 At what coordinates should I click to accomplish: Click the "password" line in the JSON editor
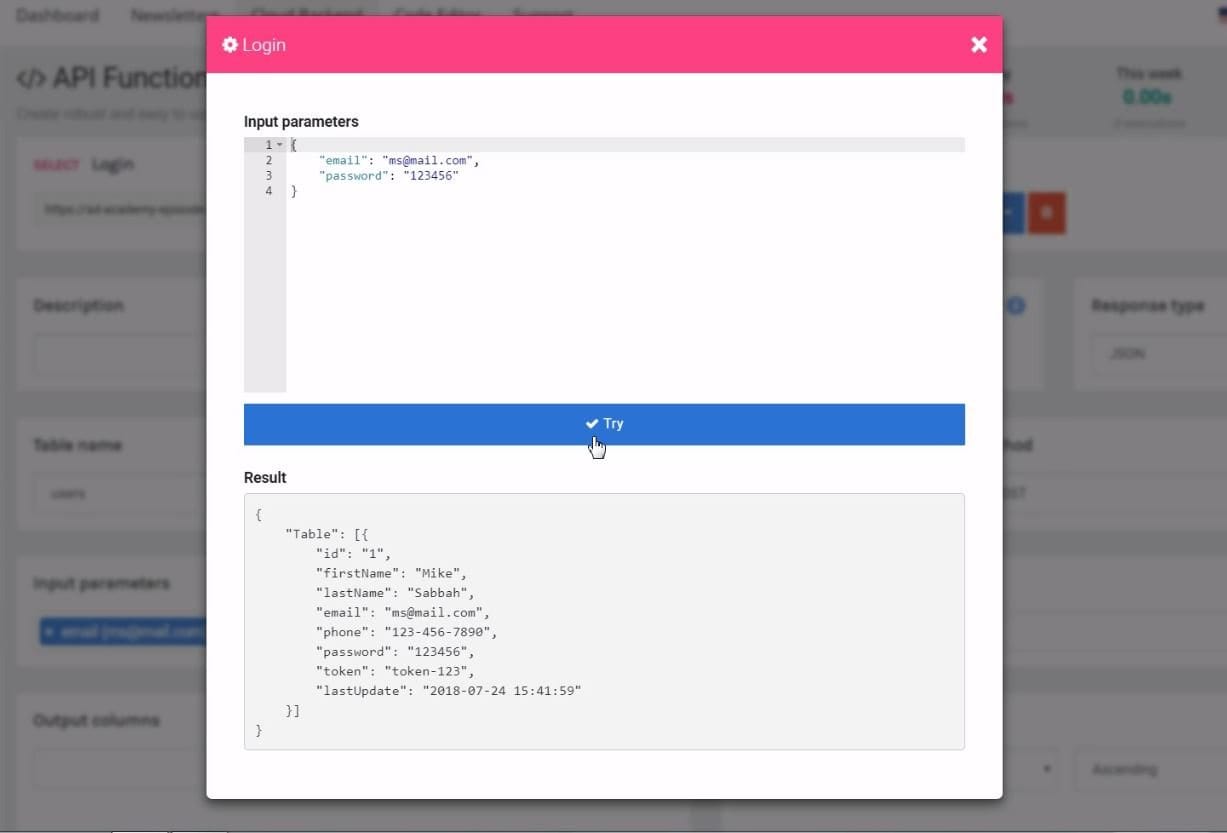point(388,176)
